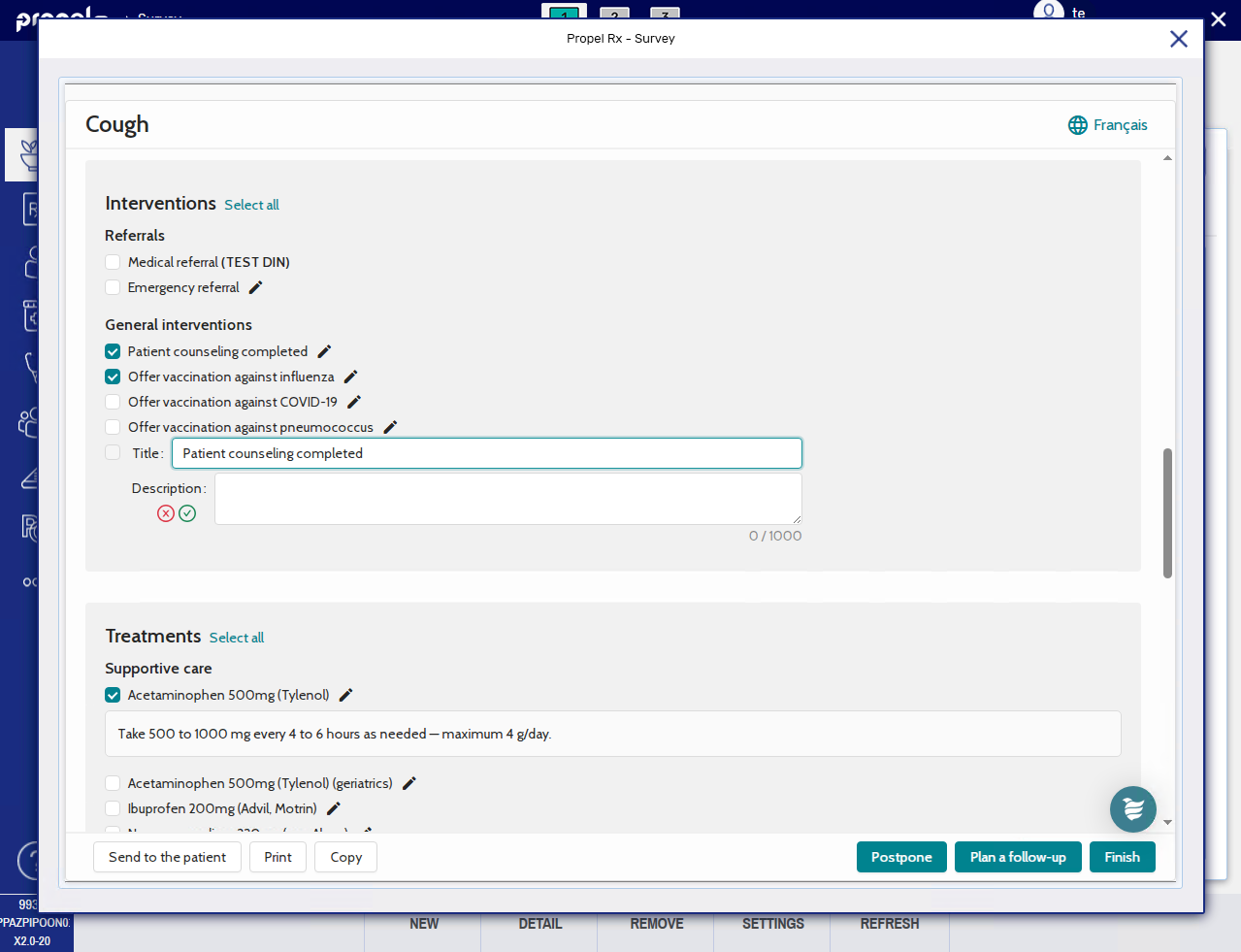Click the Description text area
The image size is (1241, 952).
point(507,499)
